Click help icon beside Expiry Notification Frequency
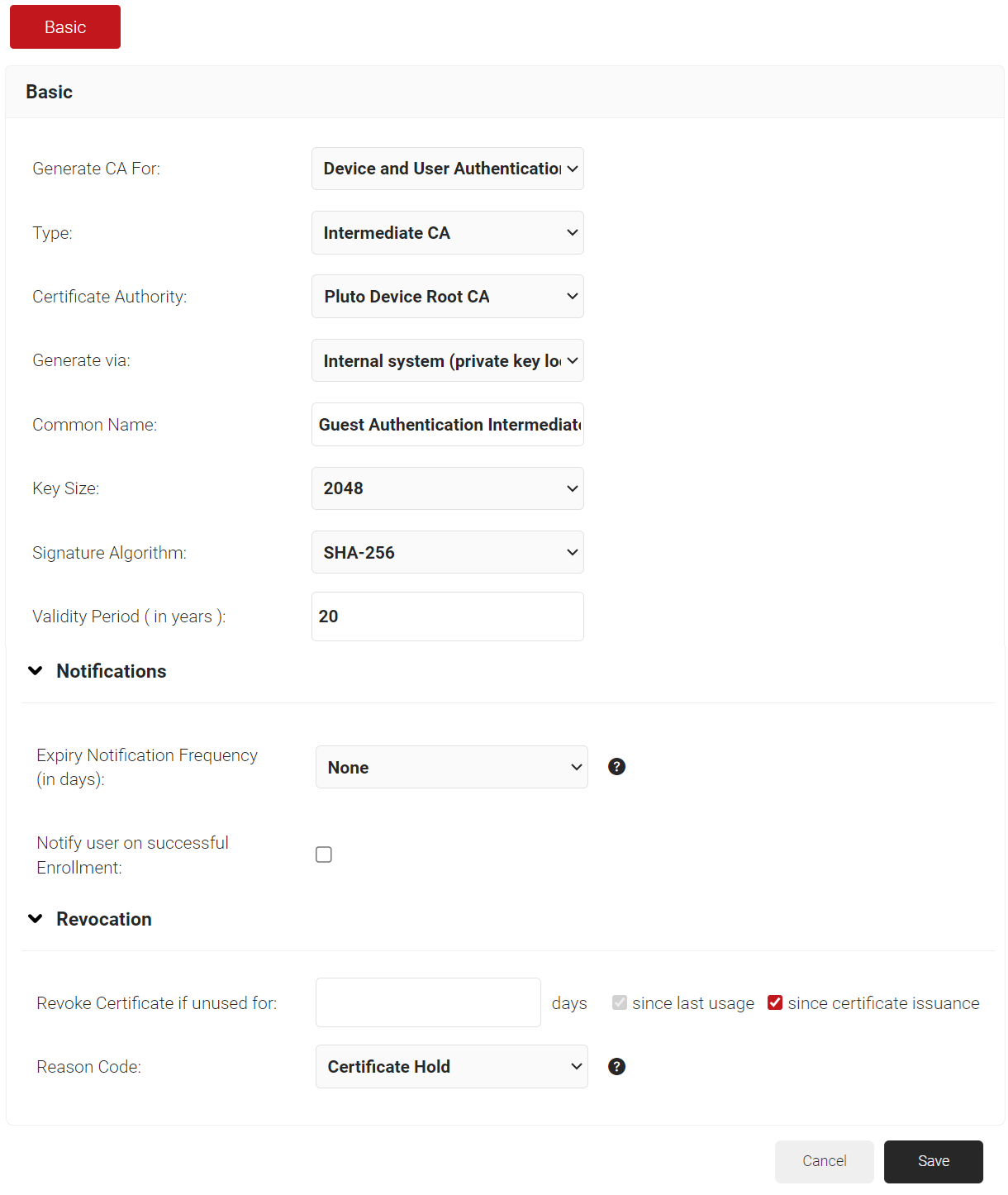The image size is (1008, 1195). click(616, 767)
